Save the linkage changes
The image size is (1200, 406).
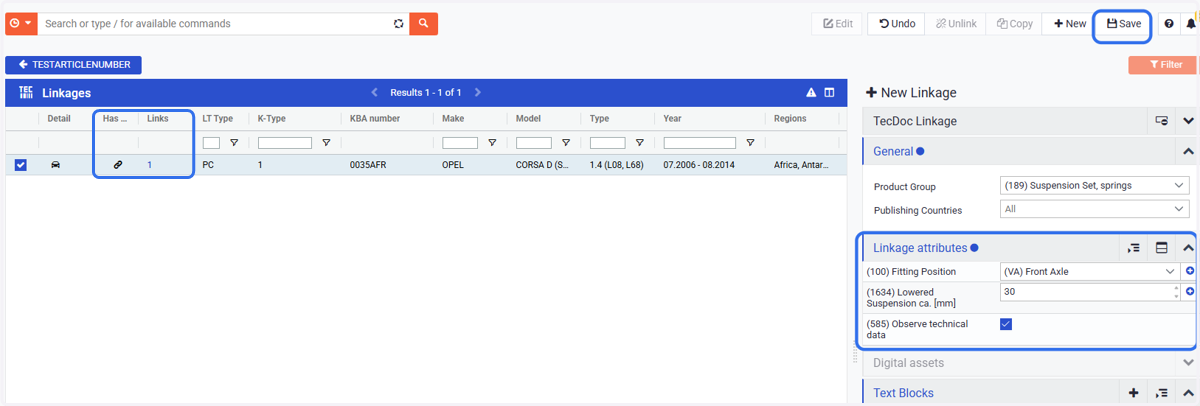1123,23
